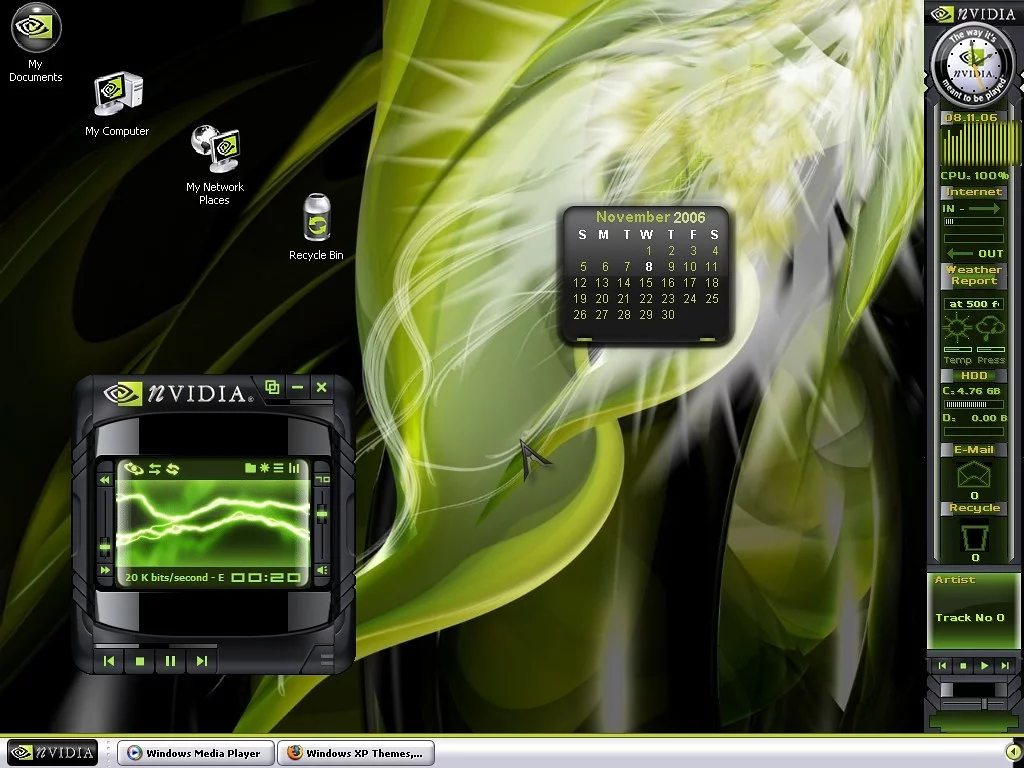Screen dimensions: 1024x768
Task: Expand the hidden system tray icons arrow
Action: (x=1012, y=752)
